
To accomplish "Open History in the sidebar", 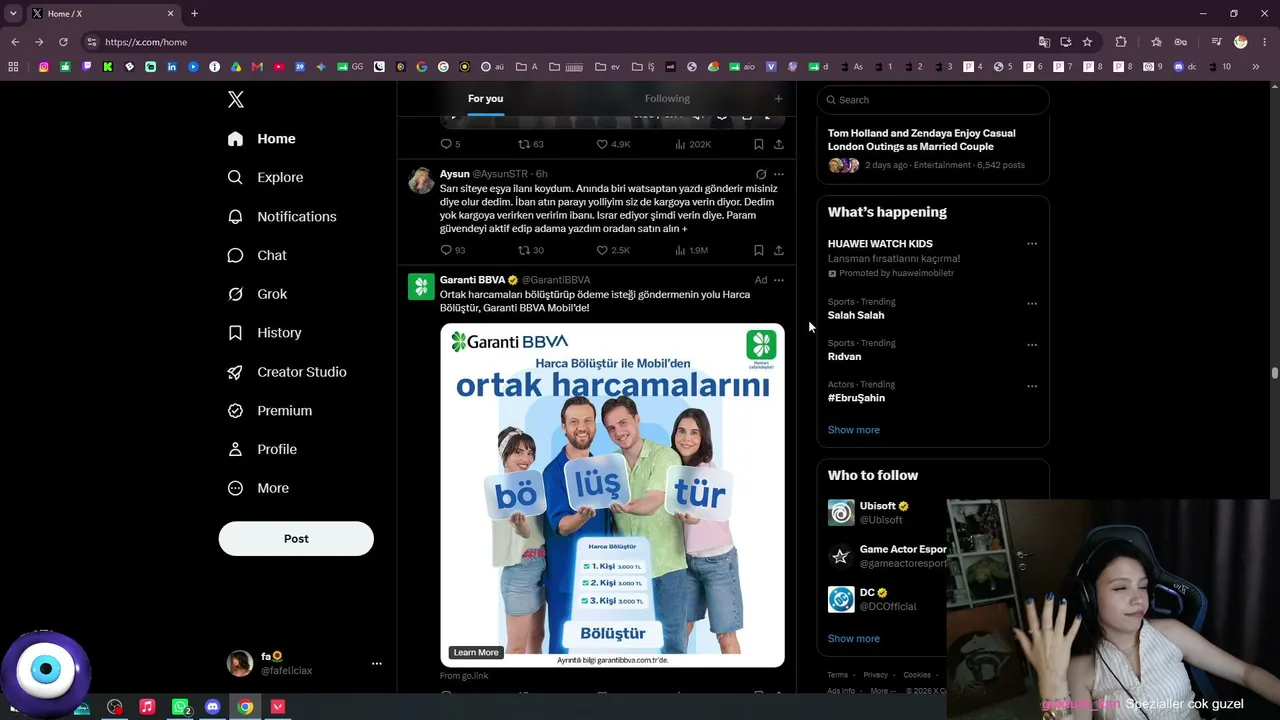I will point(264,333).
